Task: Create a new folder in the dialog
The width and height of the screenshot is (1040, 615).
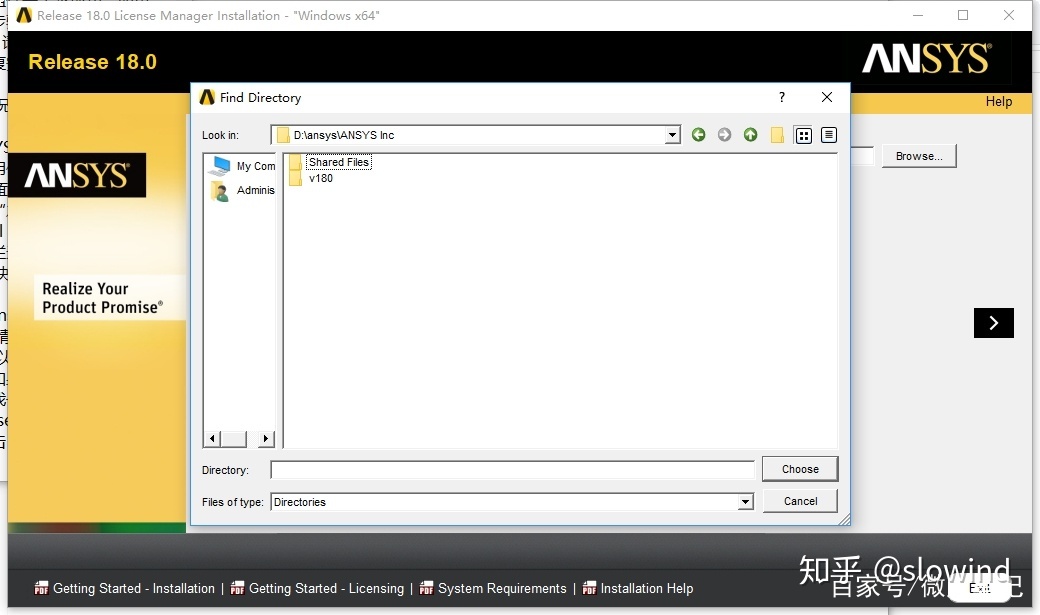Action: [777, 135]
